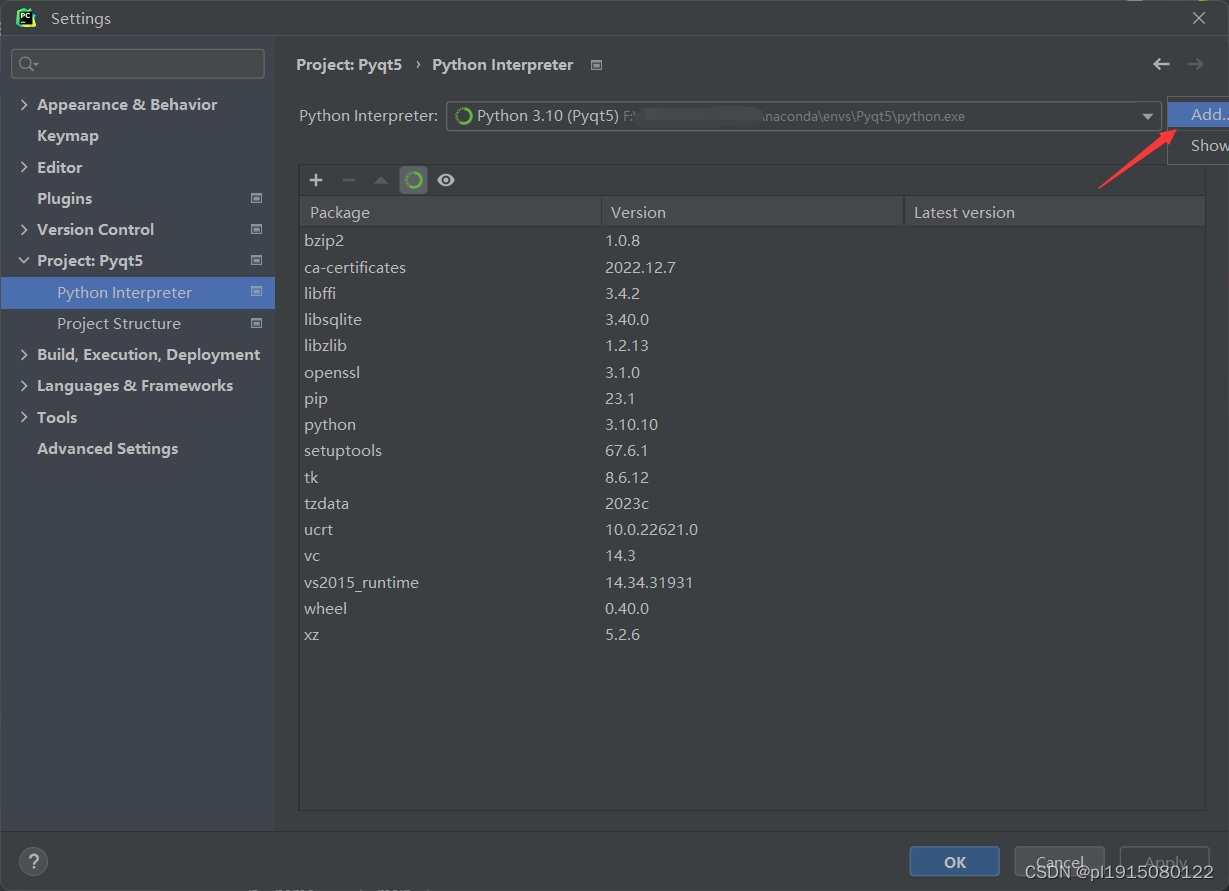Expand Appearance & Behavior section
This screenshot has width=1229, height=891.
(x=24, y=104)
